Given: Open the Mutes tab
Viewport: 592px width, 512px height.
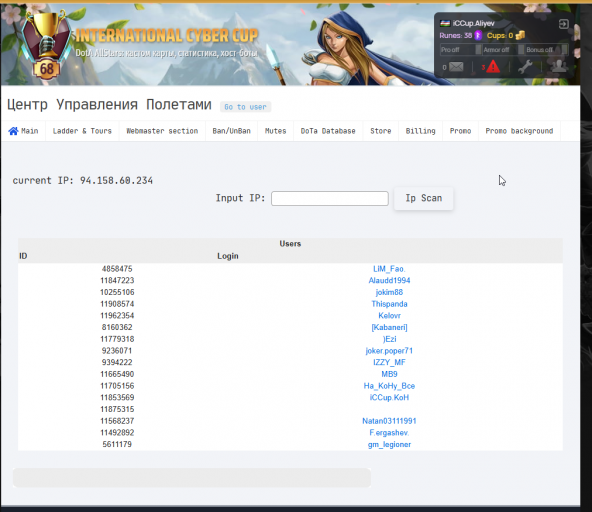Looking at the screenshot, I should click(275, 131).
